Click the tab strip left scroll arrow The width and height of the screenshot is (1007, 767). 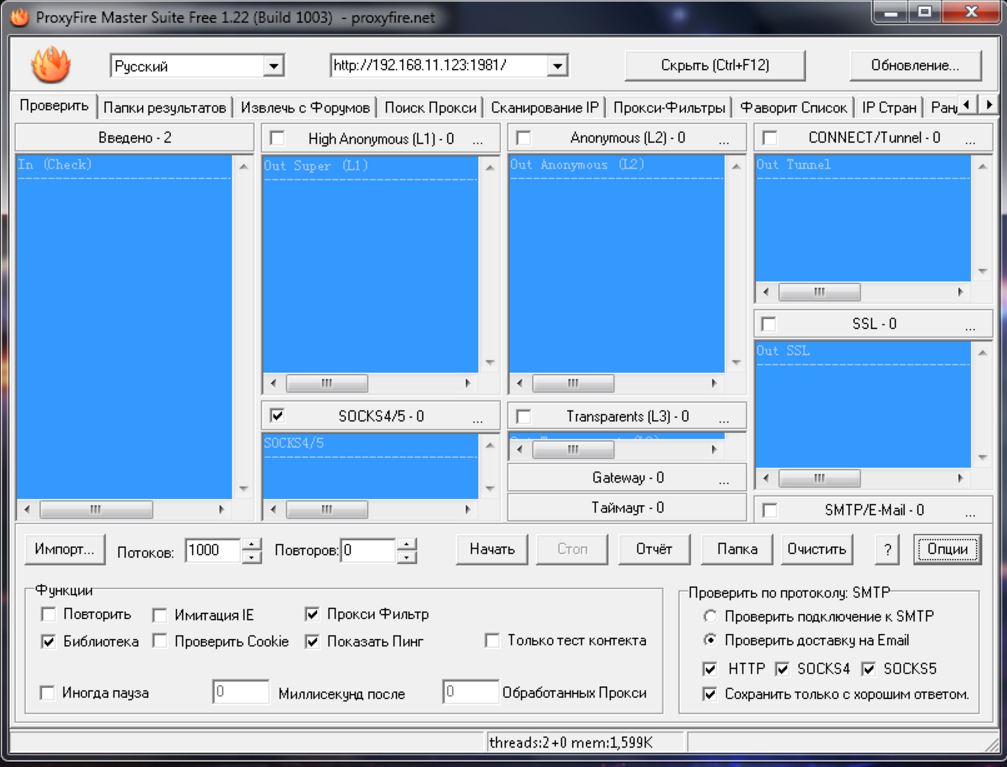[967, 104]
